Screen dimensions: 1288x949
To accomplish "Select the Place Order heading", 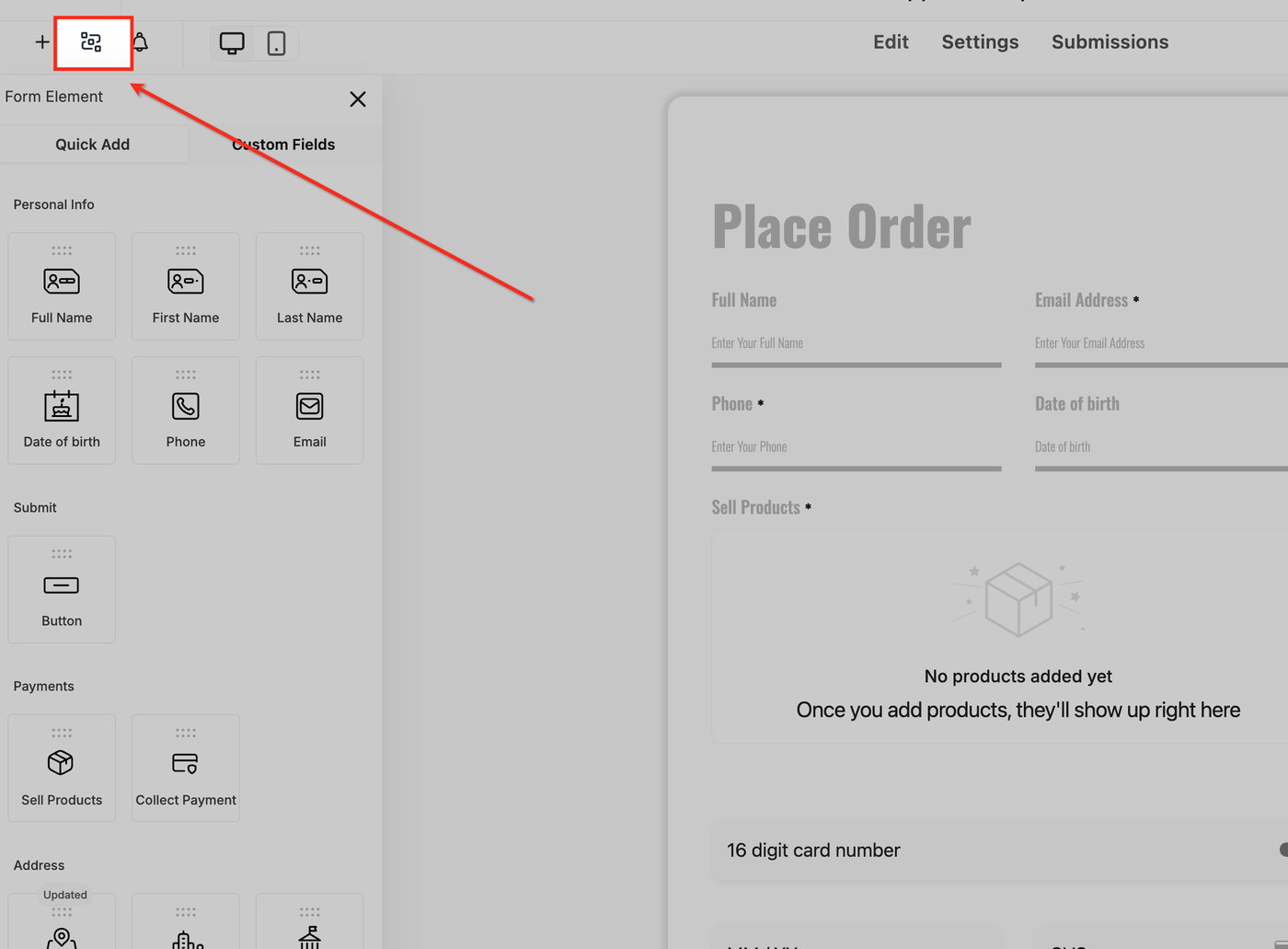I will point(842,227).
